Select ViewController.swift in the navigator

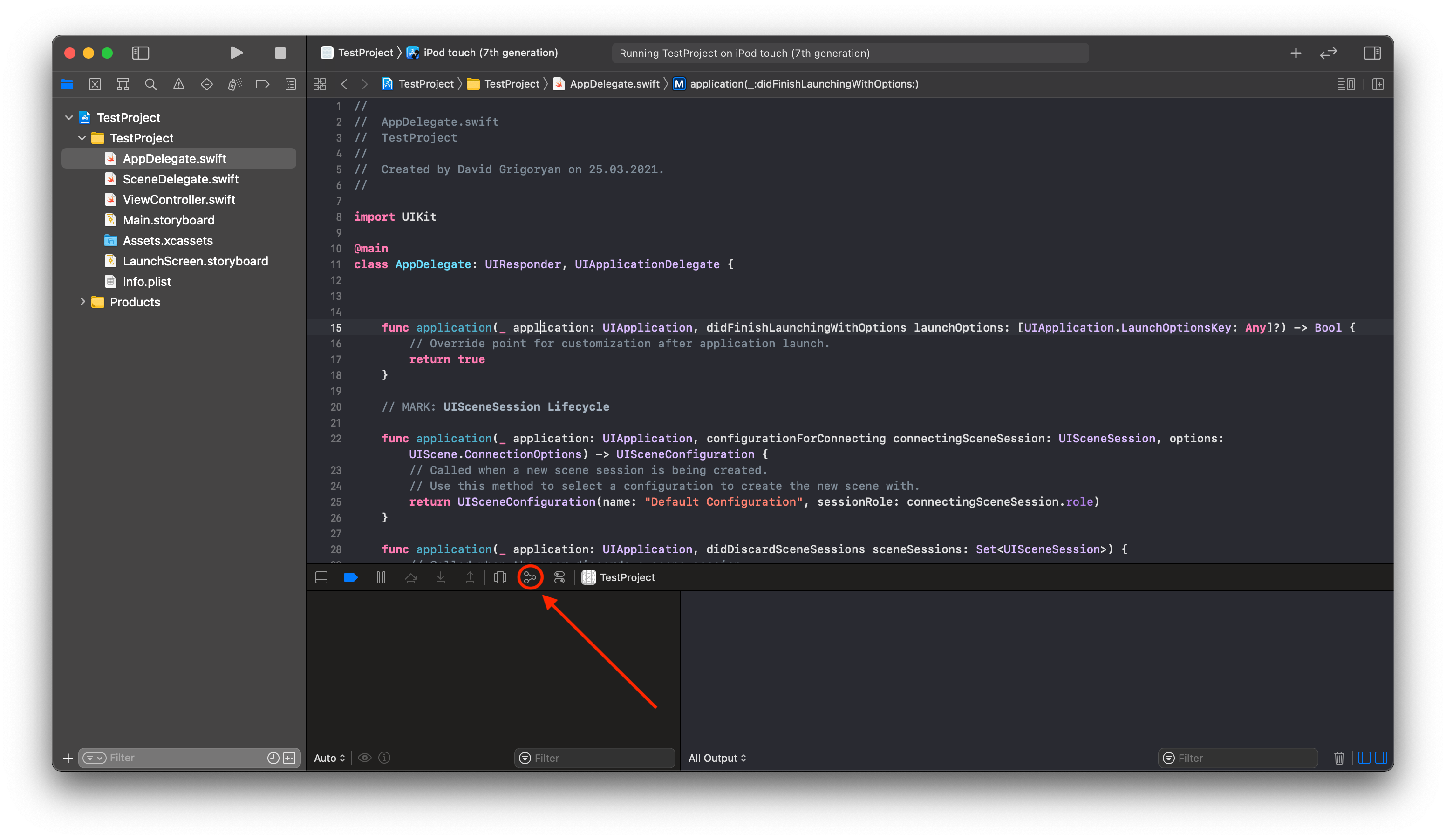178,200
